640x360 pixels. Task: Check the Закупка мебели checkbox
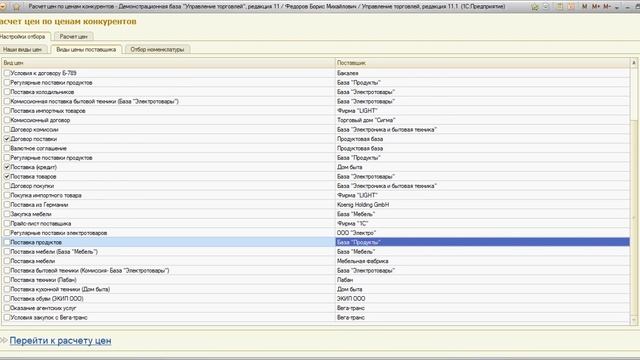(x=7, y=214)
